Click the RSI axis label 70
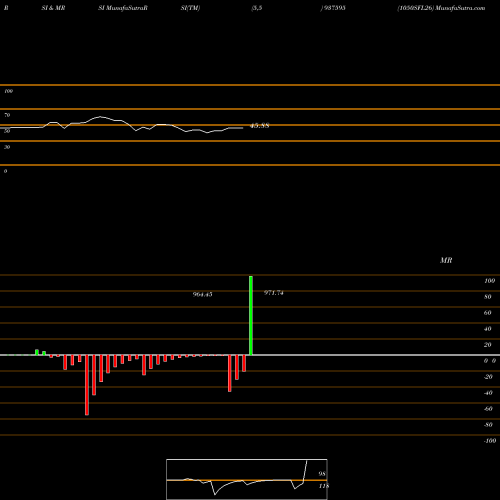The image size is (500, 500). click(7, 115)
